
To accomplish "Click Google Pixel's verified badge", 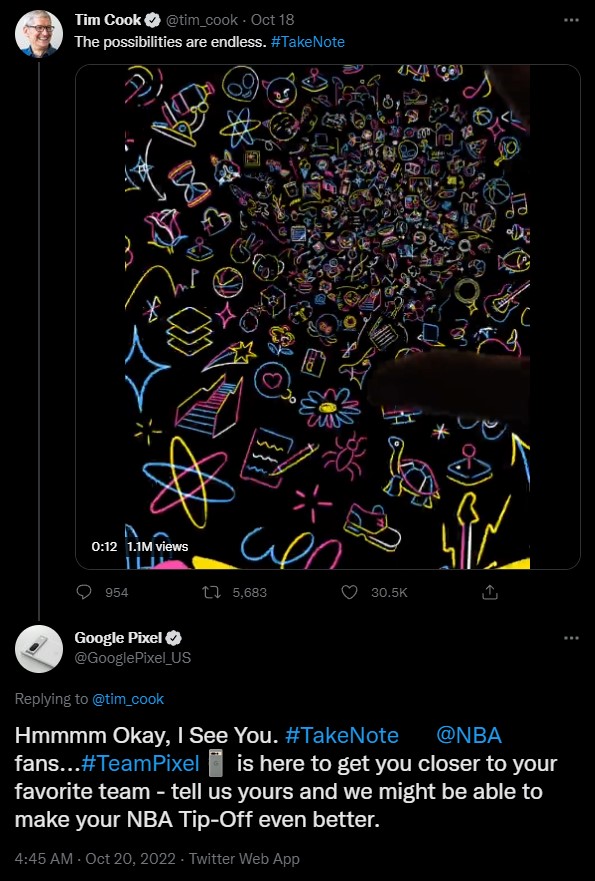I will coord(174,638).
